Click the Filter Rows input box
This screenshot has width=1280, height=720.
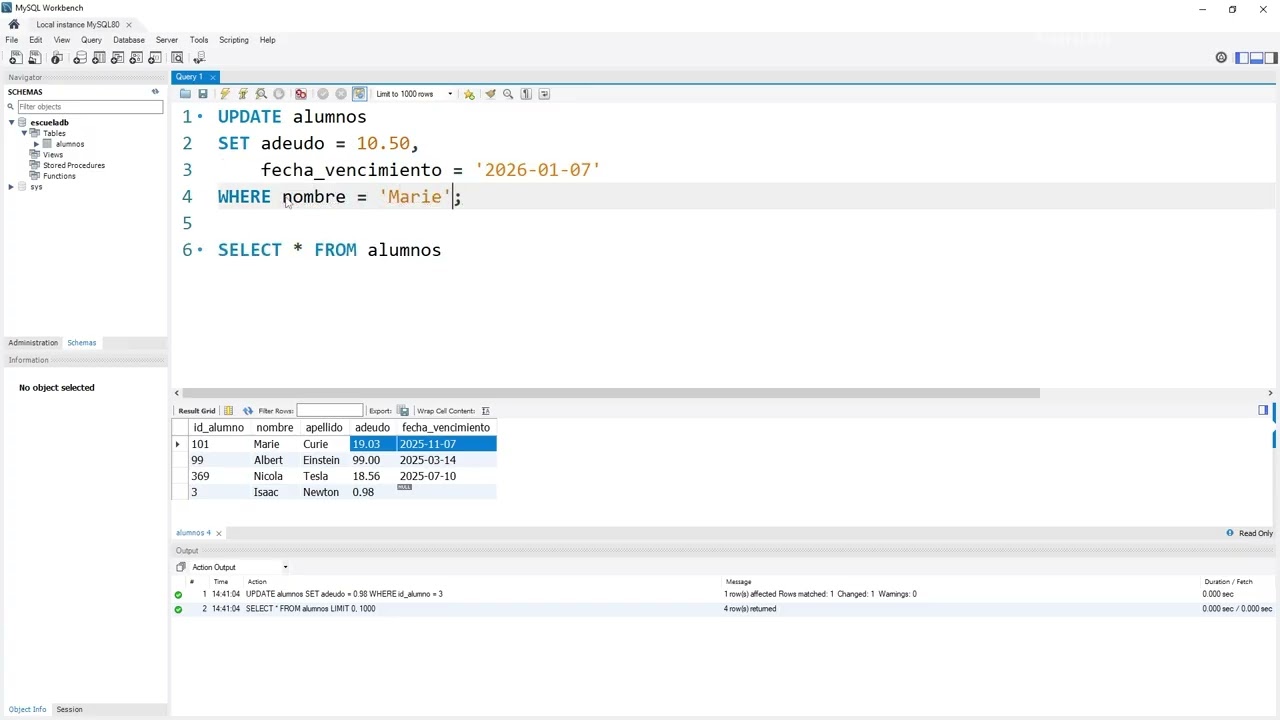[329, 411]
